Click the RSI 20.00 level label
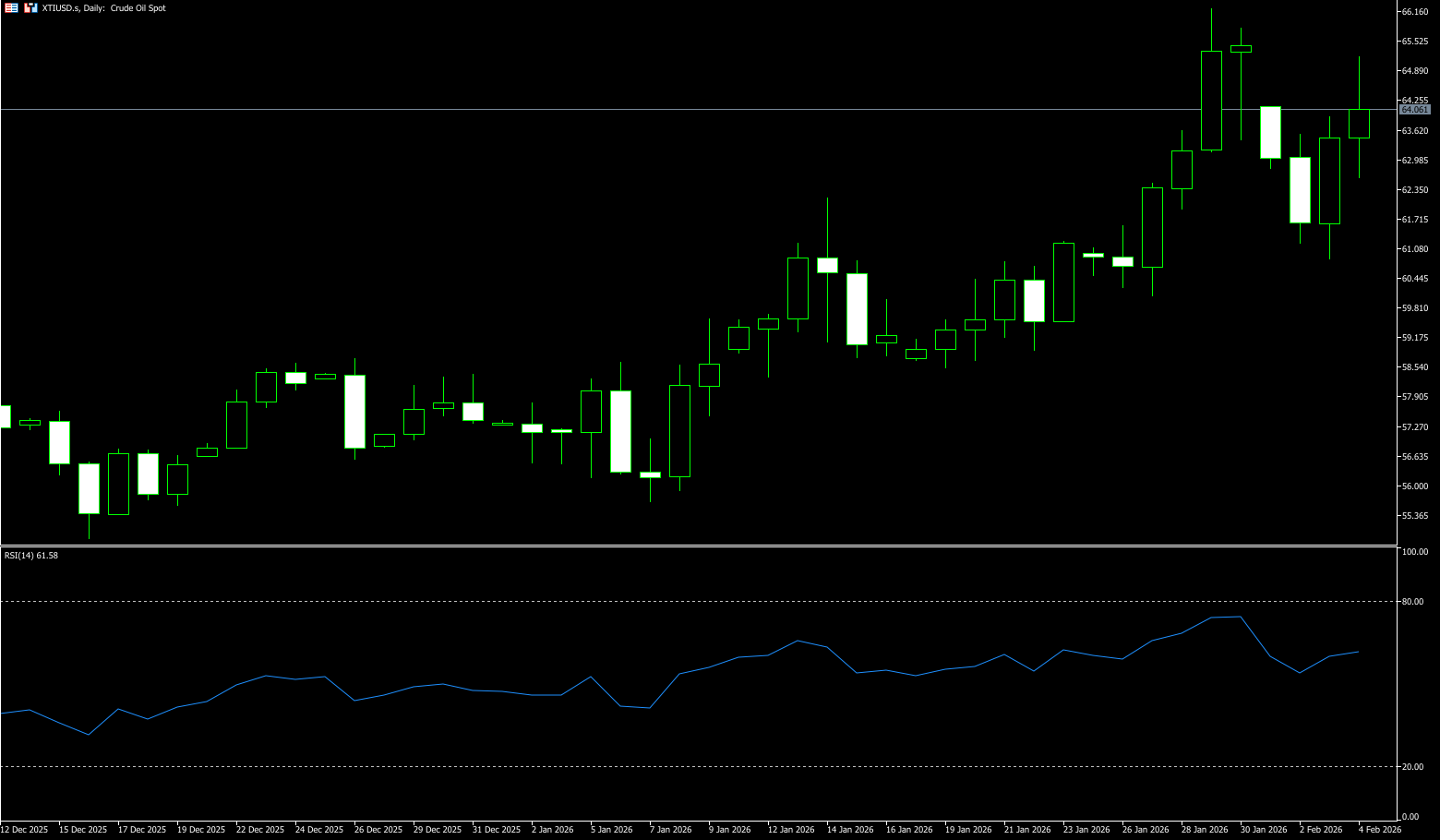 coord(1412,767)
